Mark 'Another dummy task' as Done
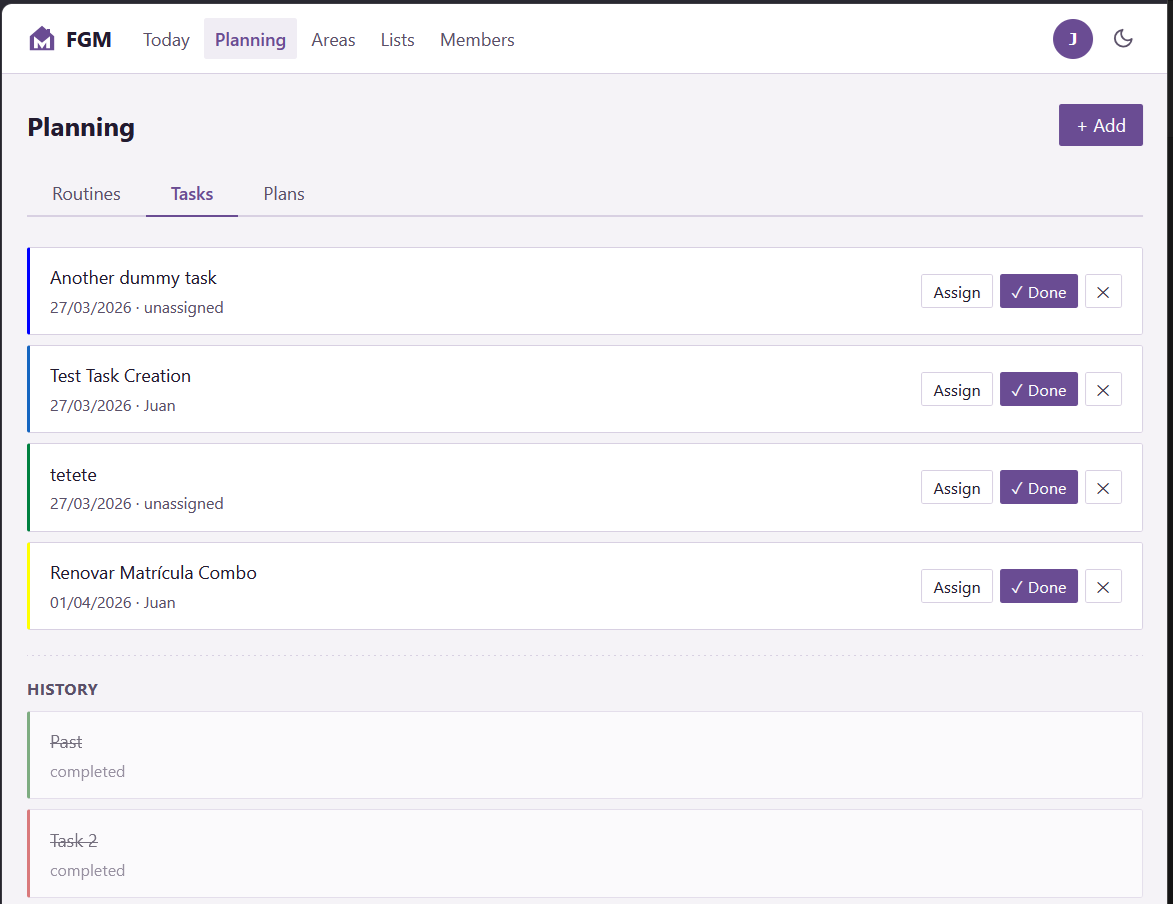Screen dimensions: 1173x904 point(1038,292)
